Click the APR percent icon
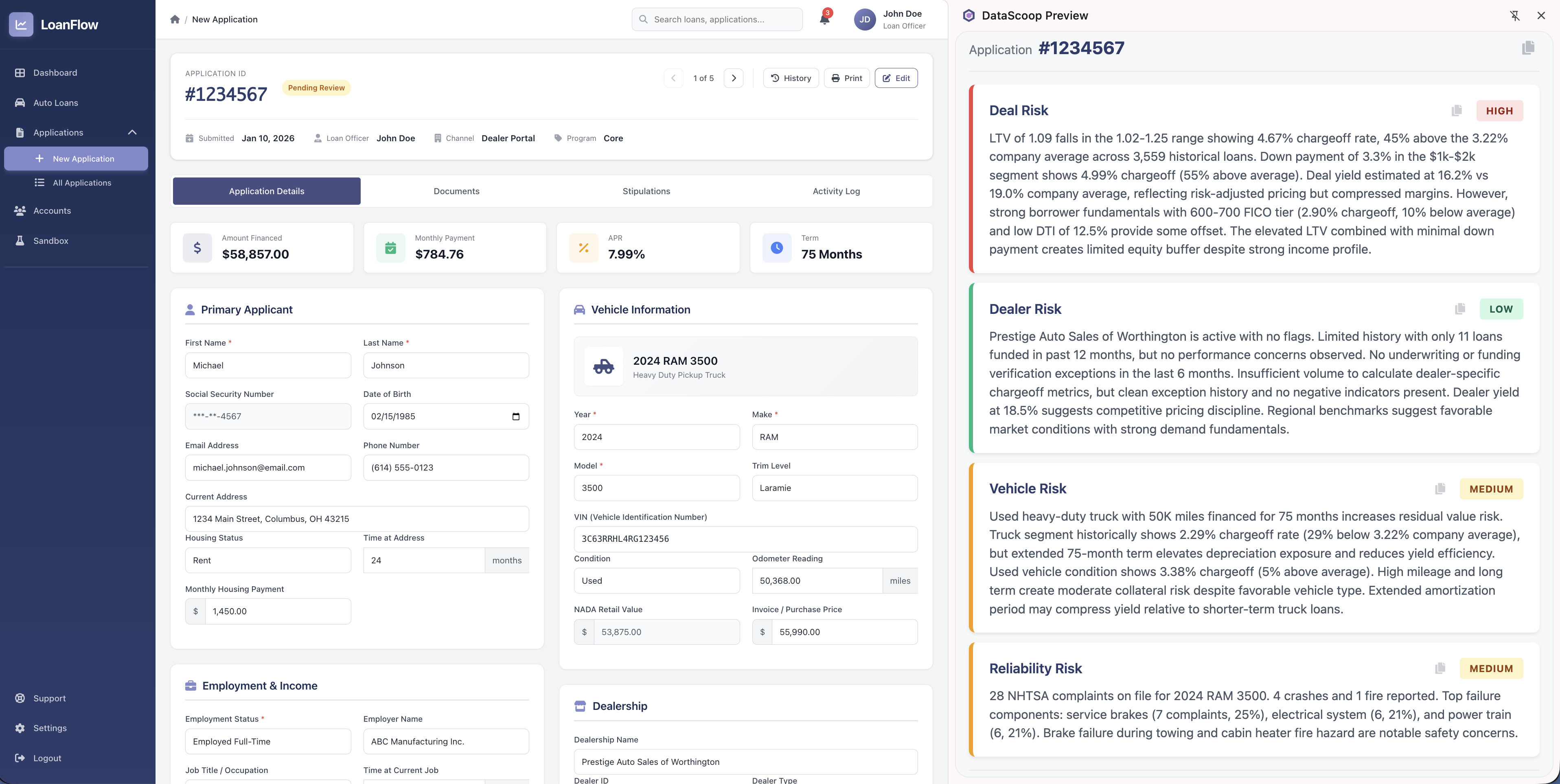This screenshot has height=784, width=1560. 584,247
